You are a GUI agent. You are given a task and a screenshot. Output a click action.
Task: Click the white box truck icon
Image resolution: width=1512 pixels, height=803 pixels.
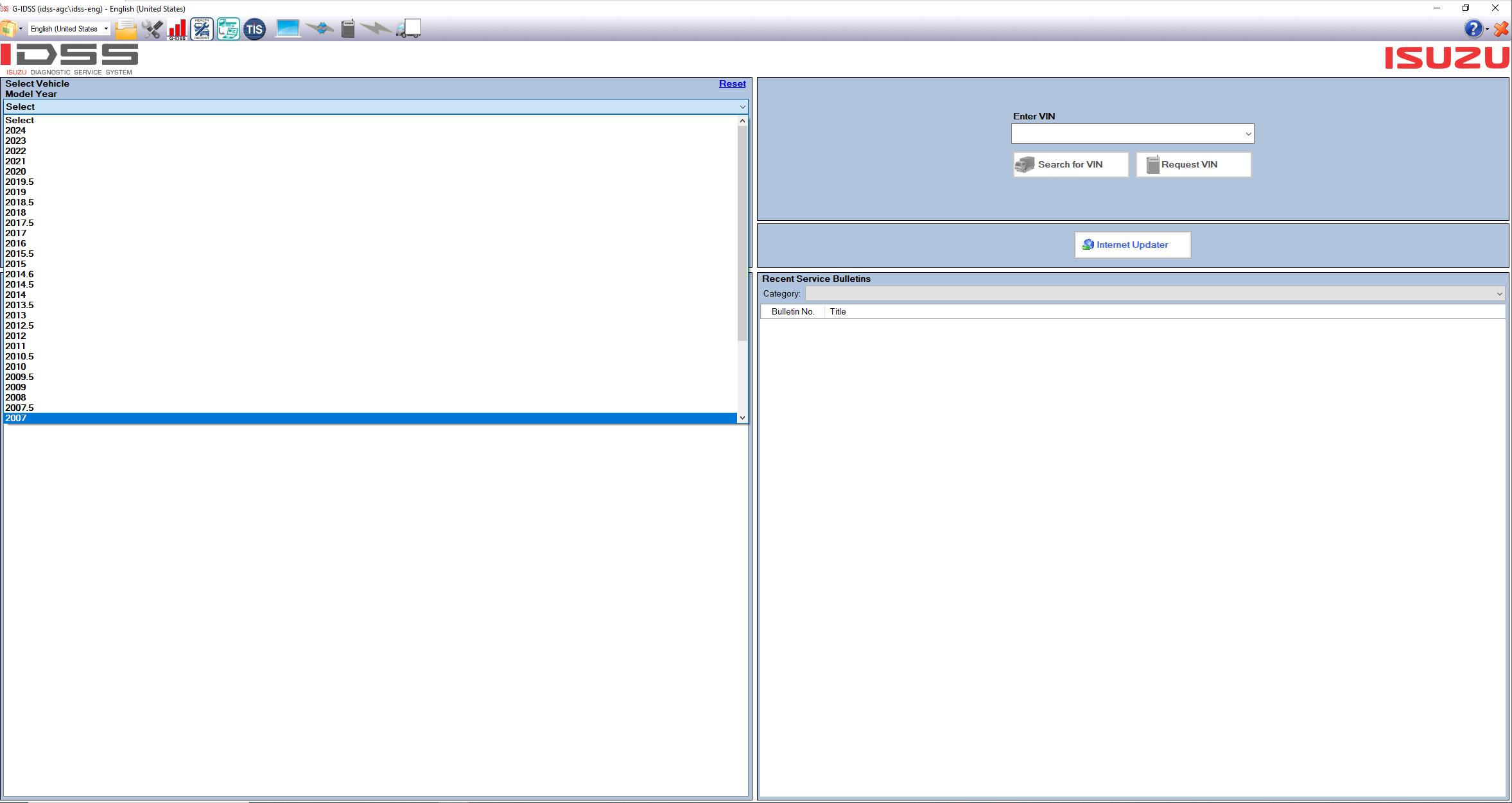click(x=409, y=29)
